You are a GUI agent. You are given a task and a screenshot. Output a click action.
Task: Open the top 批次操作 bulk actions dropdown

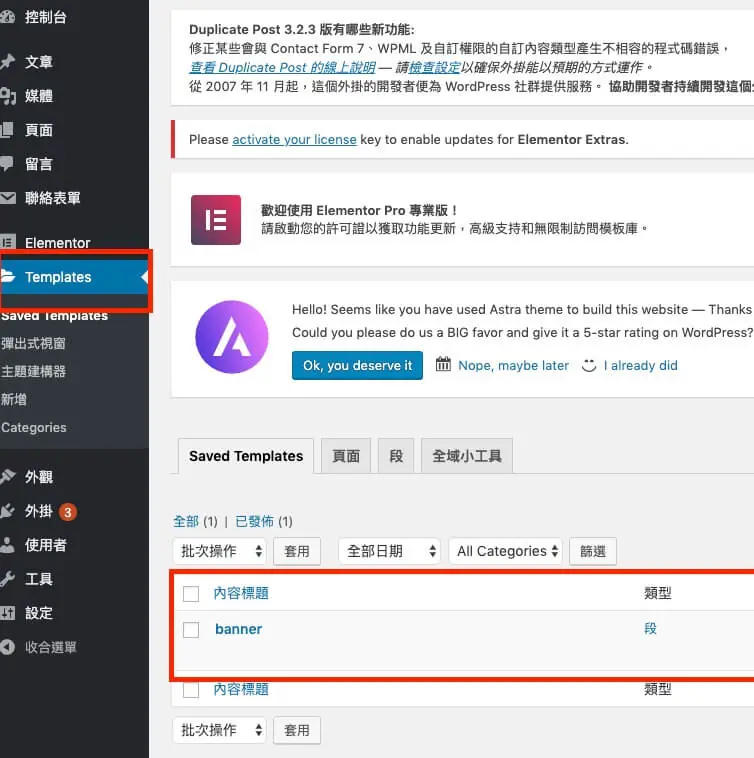tap(220, 551)
